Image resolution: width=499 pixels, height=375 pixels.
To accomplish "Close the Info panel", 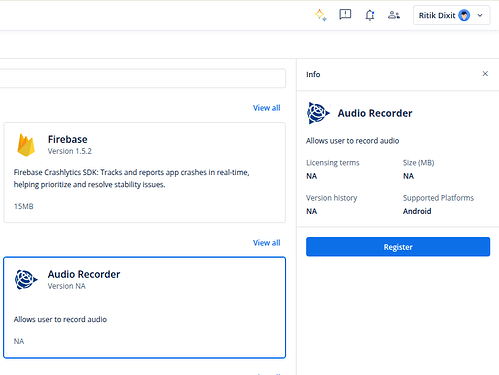I will (x=485, y=74).
